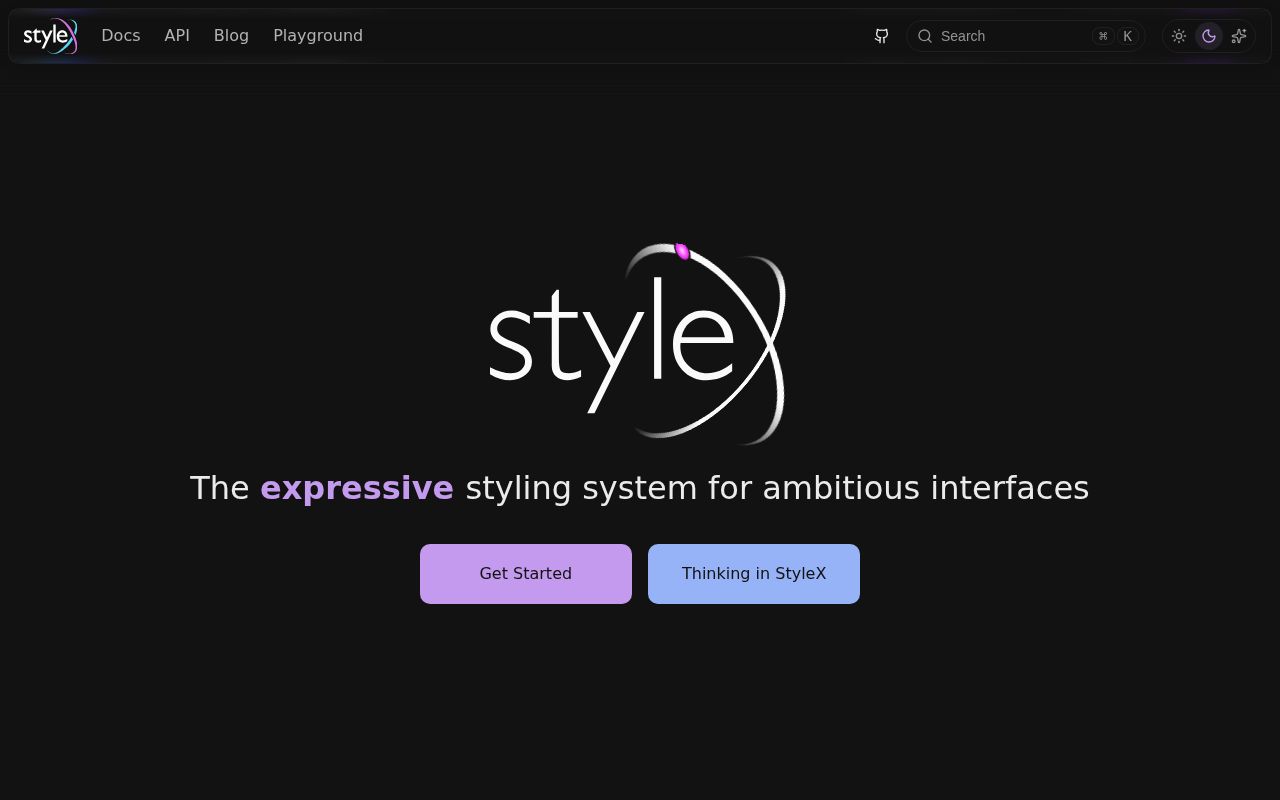Open Thinking in StyleX button

pyautogui.click(x=754, y=574)
